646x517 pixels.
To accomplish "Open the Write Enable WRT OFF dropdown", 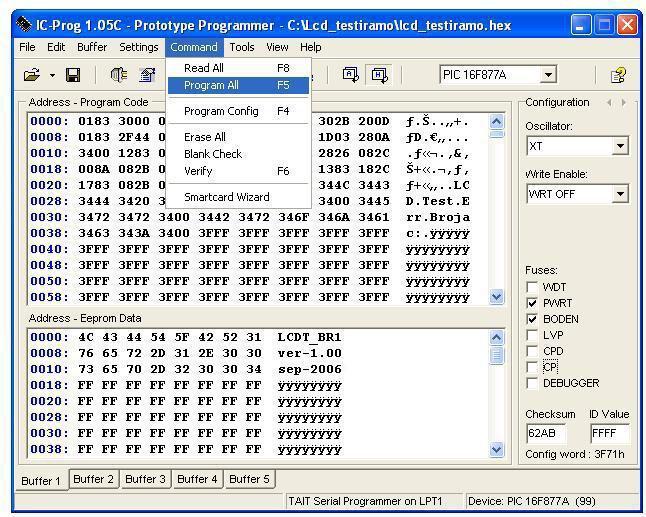I will 620,194.
